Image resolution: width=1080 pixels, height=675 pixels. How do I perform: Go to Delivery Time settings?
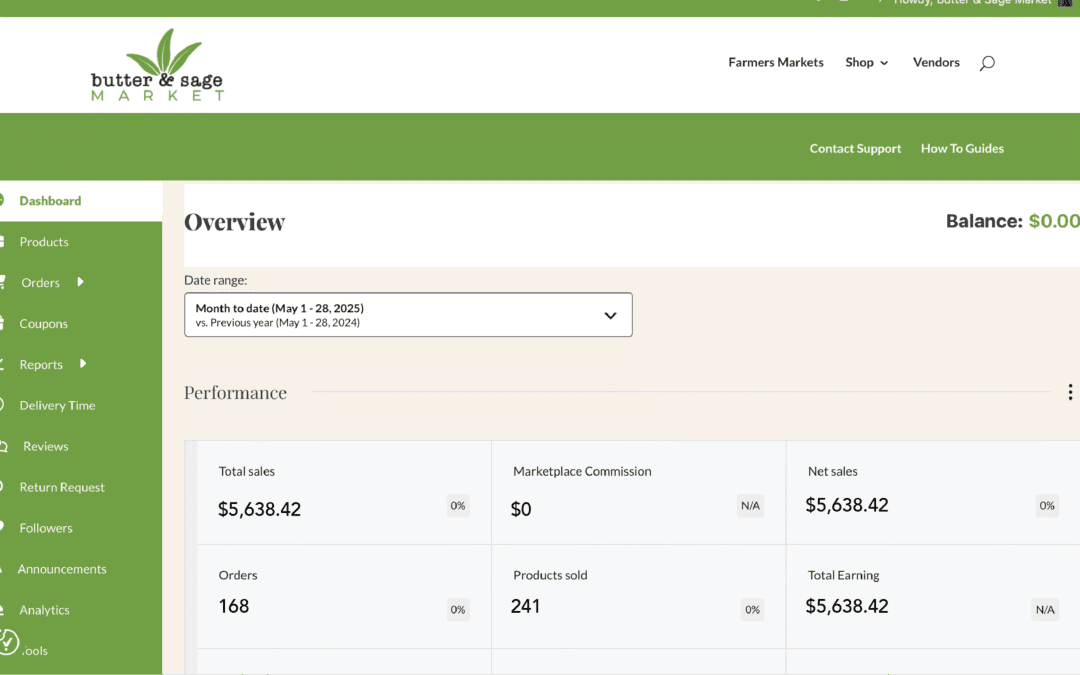point(57,405)
